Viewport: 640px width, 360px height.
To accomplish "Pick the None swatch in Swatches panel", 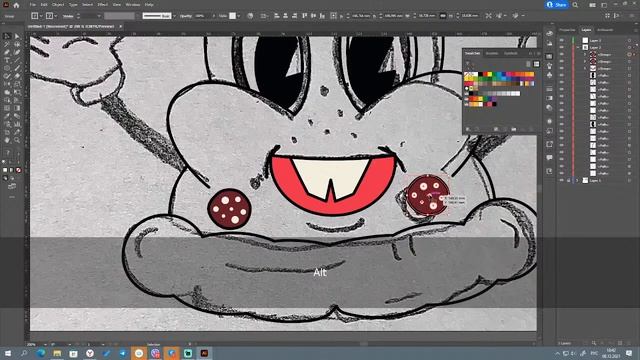I will [467, 75].
